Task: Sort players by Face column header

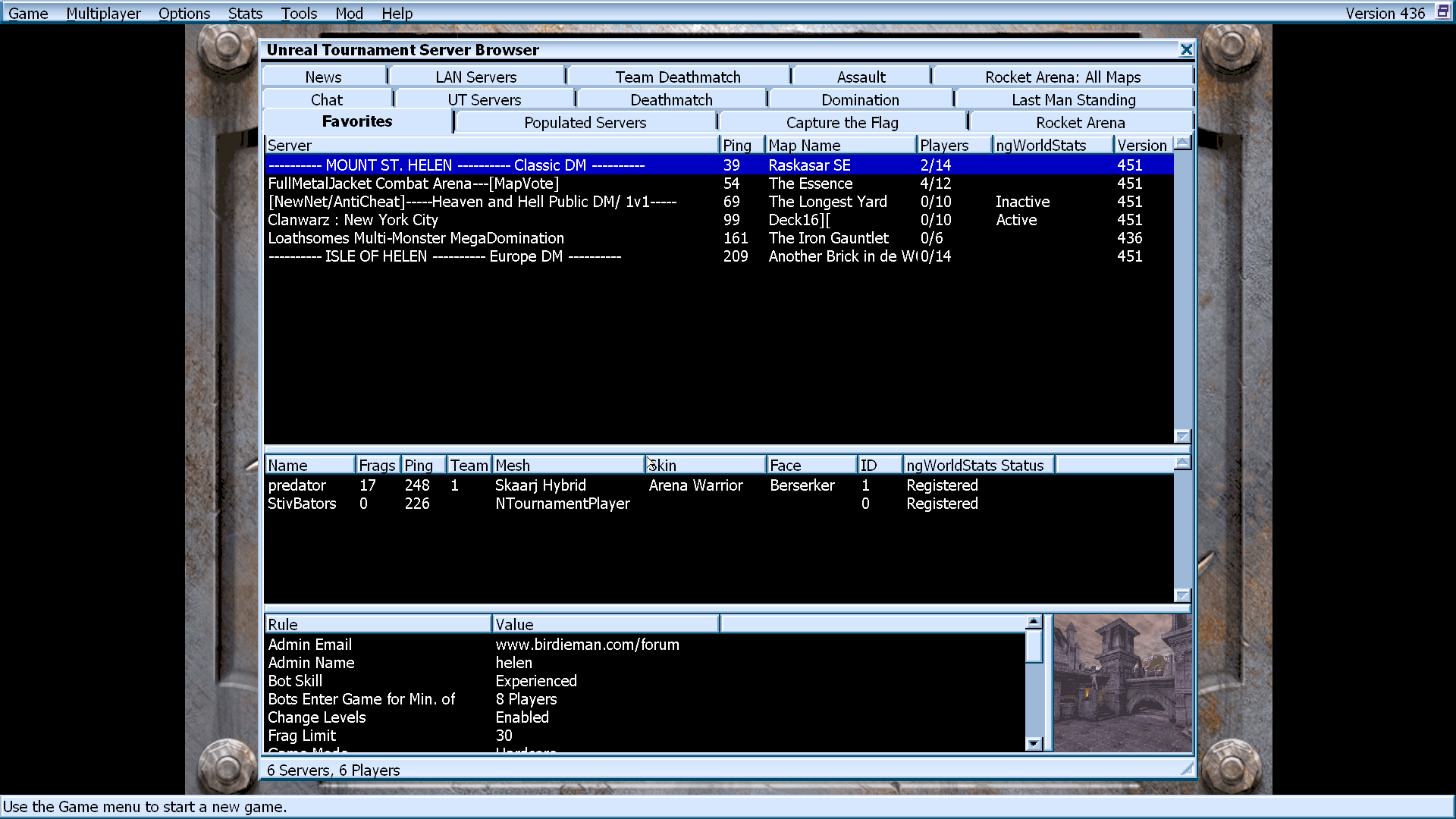Action: coord(811,465)
